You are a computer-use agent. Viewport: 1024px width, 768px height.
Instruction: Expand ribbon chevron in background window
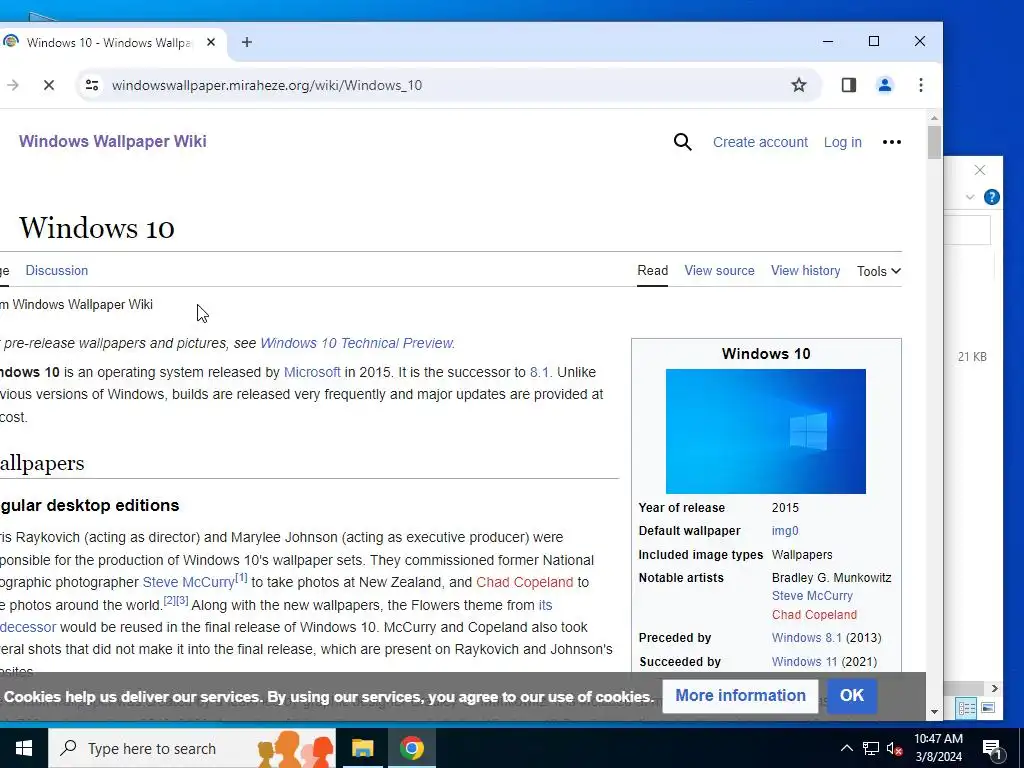[x=970, y=197]
